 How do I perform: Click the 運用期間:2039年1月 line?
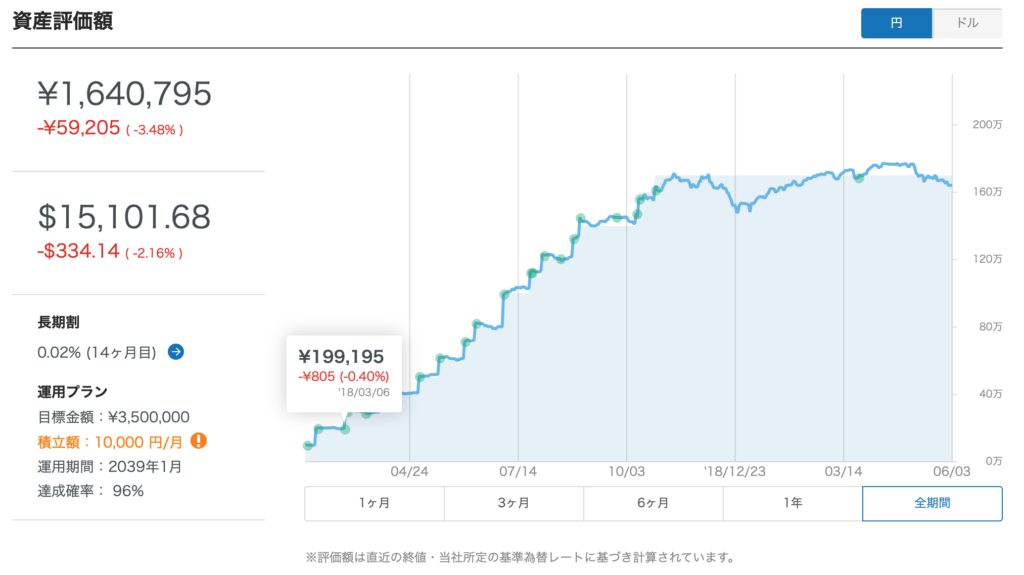pos(110,467)
